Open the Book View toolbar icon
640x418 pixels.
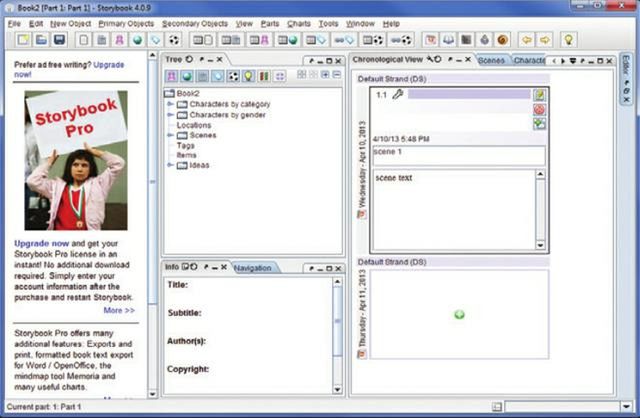(x=449, y=40)
